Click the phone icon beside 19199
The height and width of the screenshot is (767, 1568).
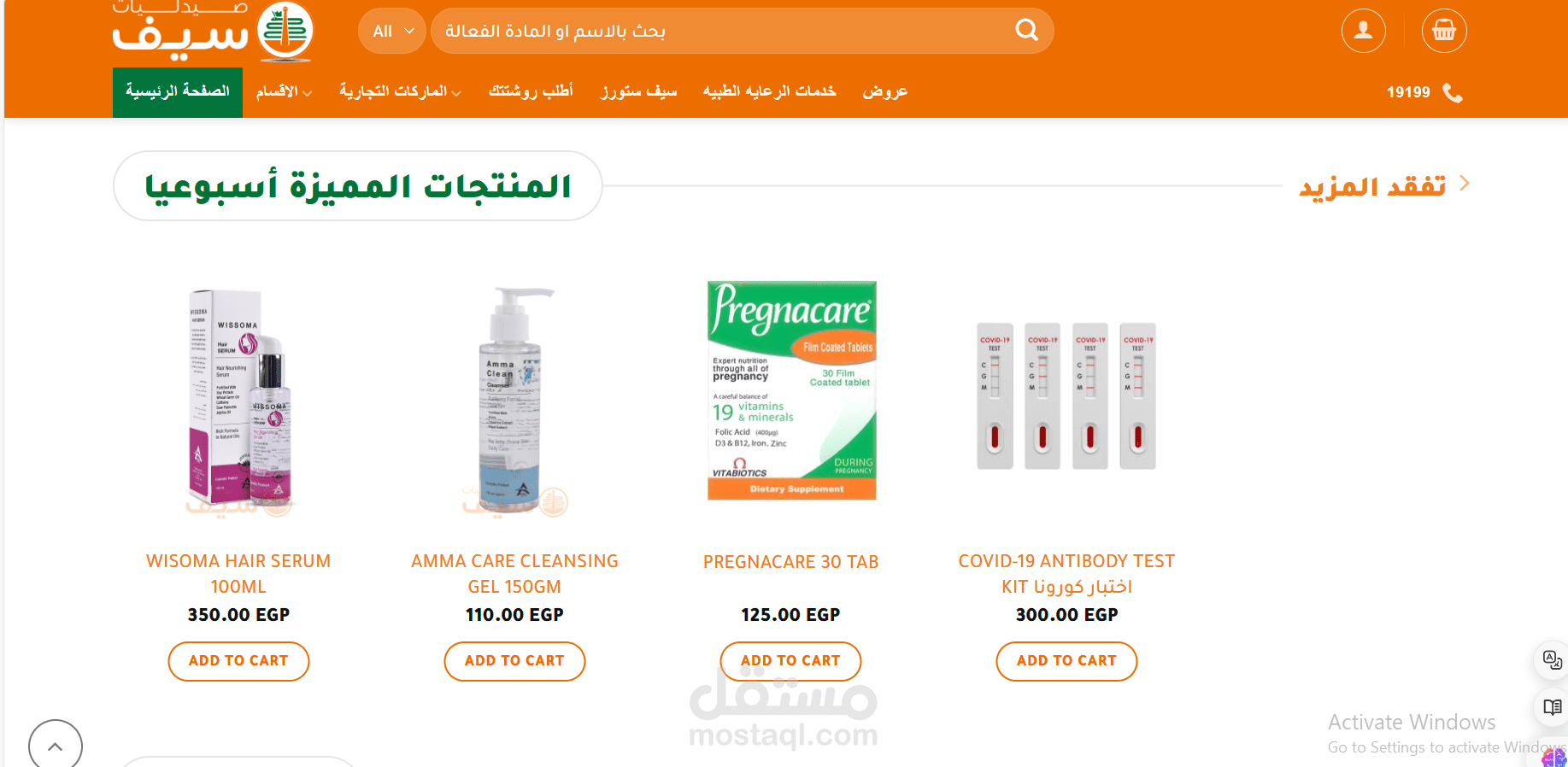(x=1453, y=92)
